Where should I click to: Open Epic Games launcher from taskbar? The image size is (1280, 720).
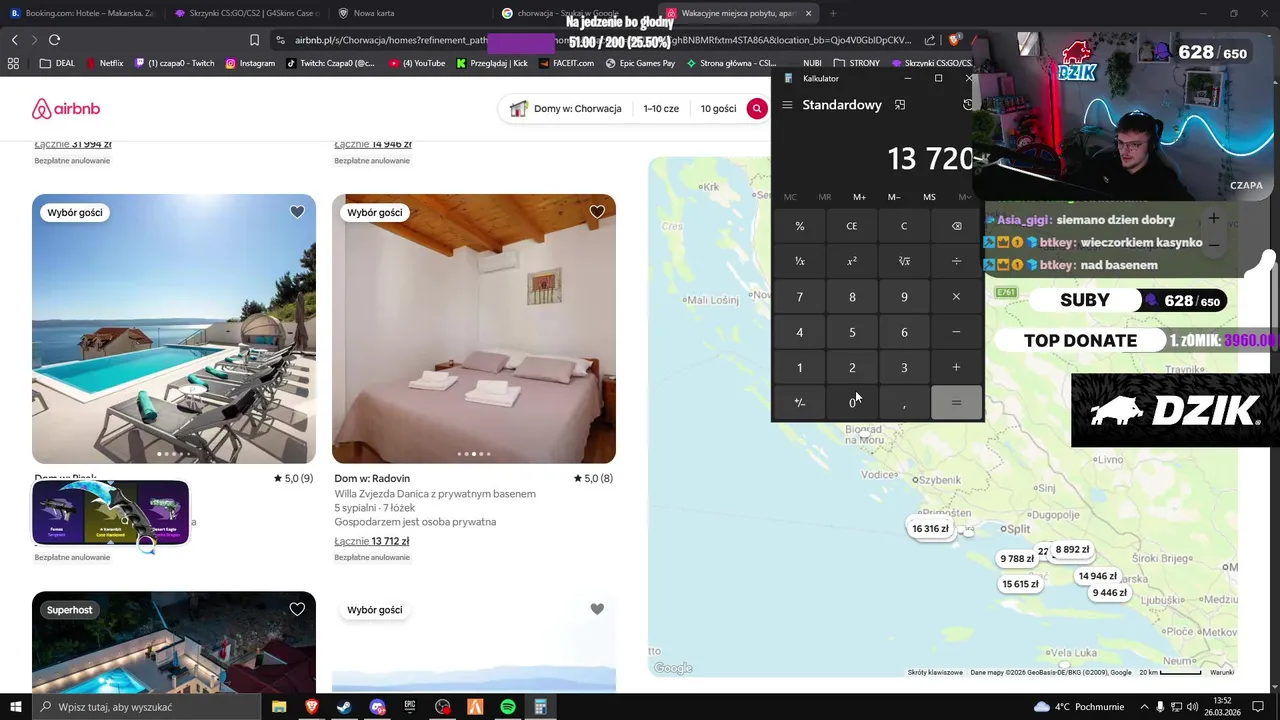click(410, 707)
